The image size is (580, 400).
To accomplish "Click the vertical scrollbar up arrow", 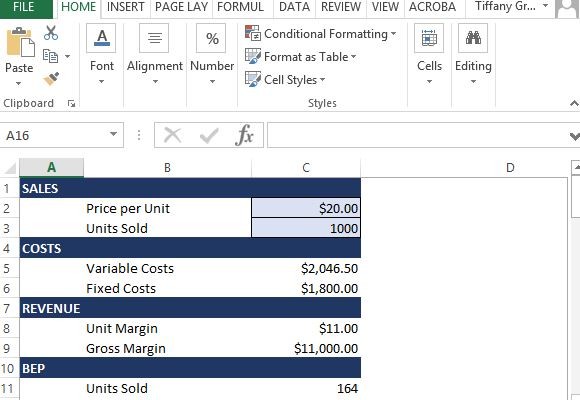I will (x=576, y=168).
